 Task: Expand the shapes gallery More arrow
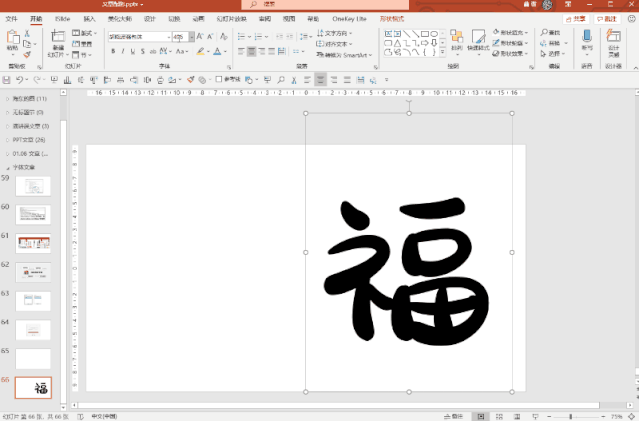tap(443, 52)
